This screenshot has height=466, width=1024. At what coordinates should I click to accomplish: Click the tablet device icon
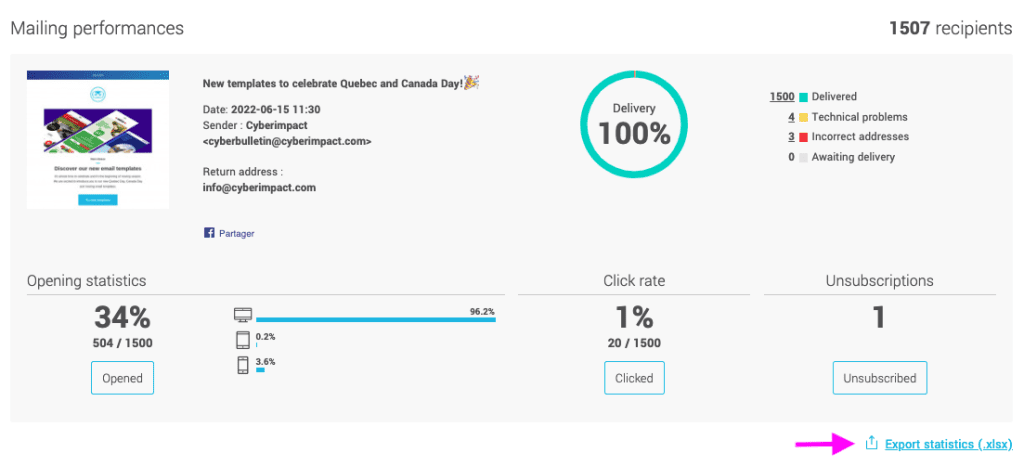click(x=243, y=340)
